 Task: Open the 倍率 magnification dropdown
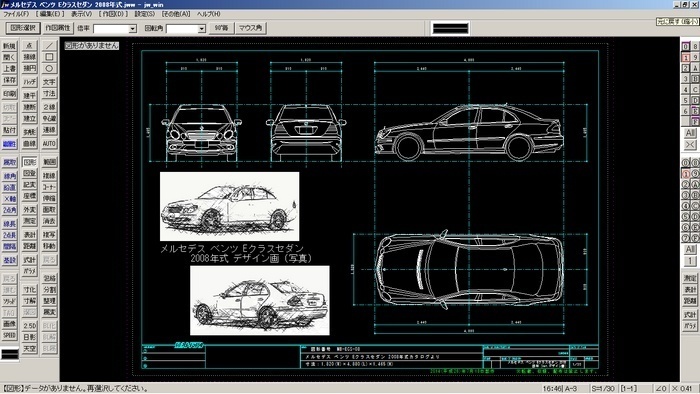(x=133, y=29)
